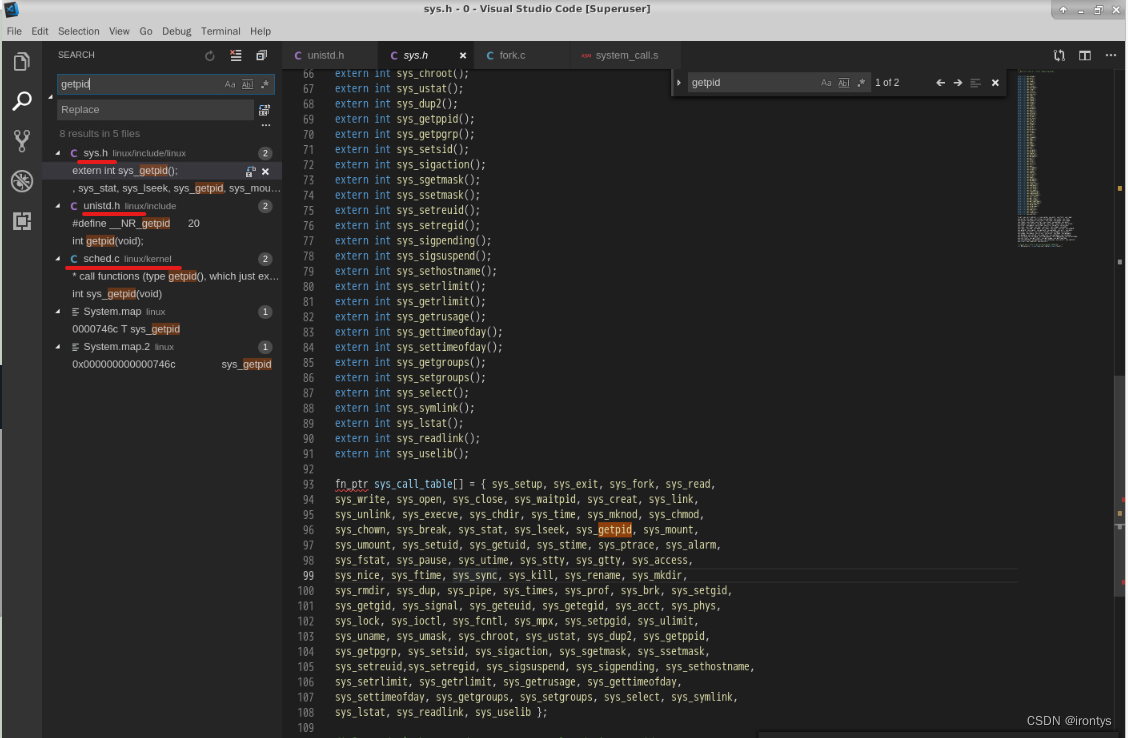This screenshot has height=738, width=1128.
Task: Go to next match in find widget
Action: pyautogui.click(x=958, y=83)
